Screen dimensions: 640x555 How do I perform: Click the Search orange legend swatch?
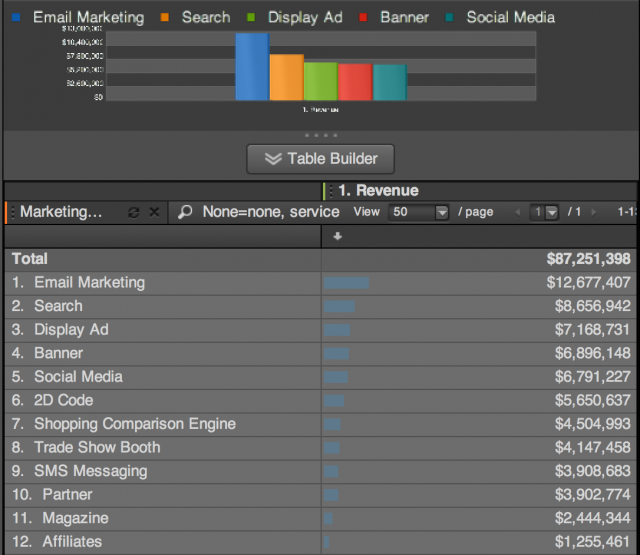165,17
